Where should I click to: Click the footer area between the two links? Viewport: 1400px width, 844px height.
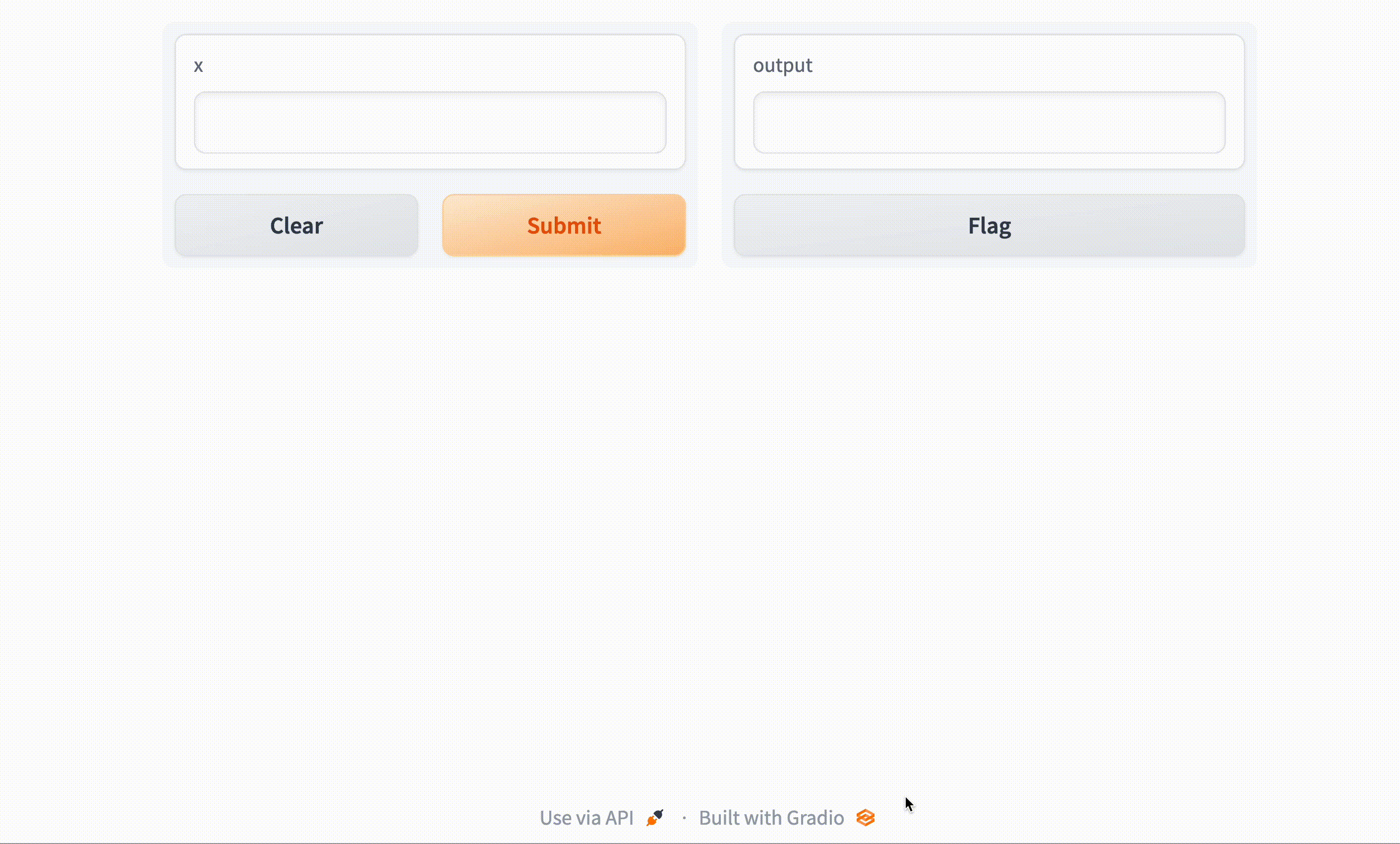click(x=684, y=818)
